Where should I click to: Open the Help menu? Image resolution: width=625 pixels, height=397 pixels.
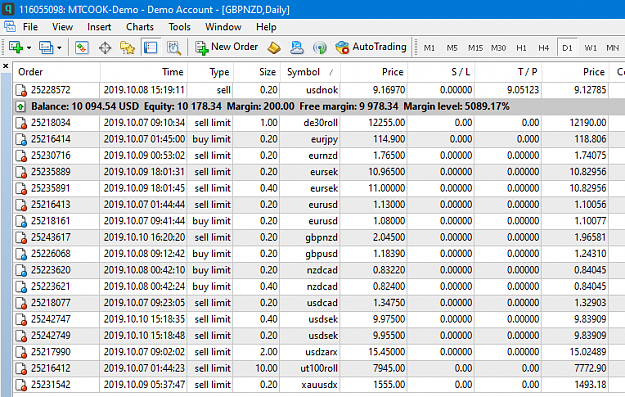click(266, 27)
